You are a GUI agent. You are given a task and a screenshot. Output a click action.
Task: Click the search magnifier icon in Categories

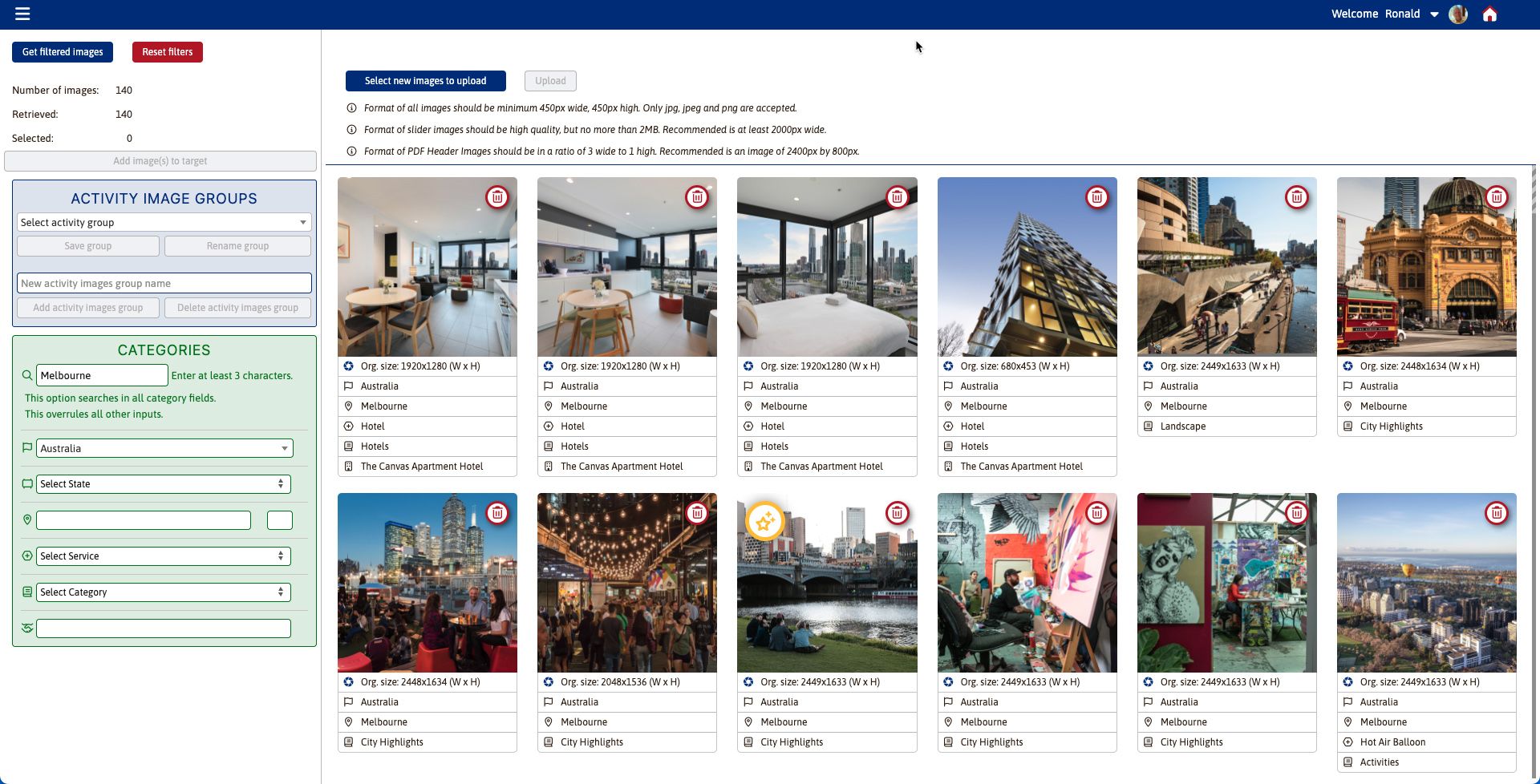[x=27, y=375]
